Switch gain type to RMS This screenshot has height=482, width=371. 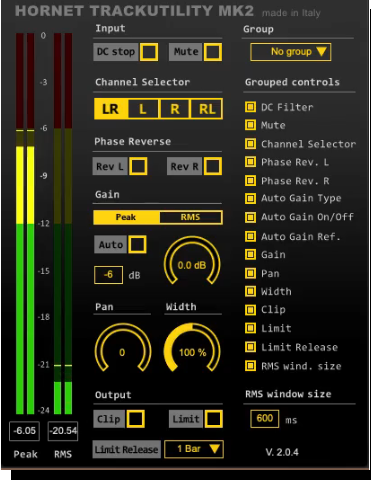[x=191, y=217]
